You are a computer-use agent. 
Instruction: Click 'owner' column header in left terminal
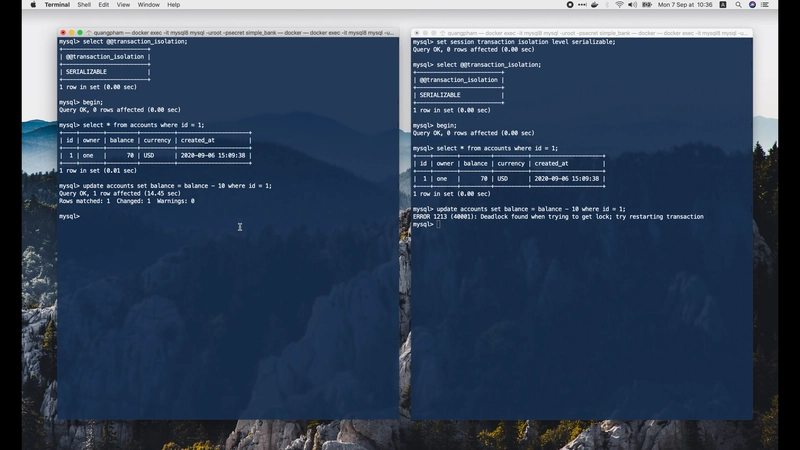pos(91,140)
